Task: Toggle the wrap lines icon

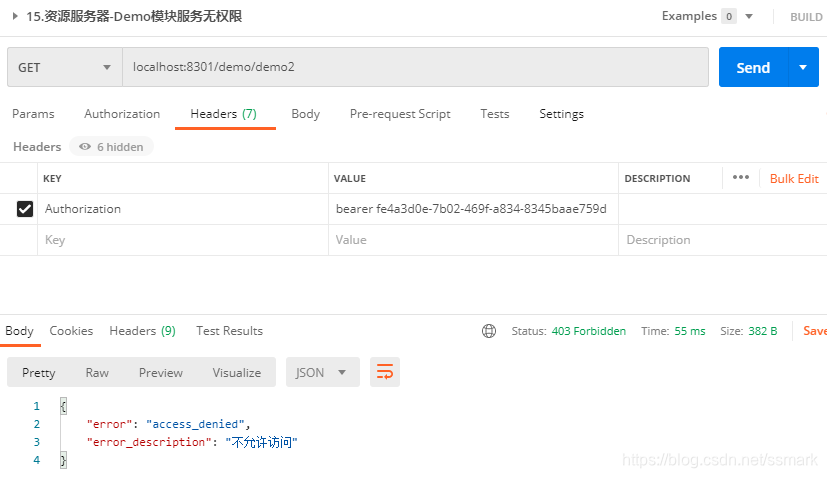Action: [x=385, y=372]
